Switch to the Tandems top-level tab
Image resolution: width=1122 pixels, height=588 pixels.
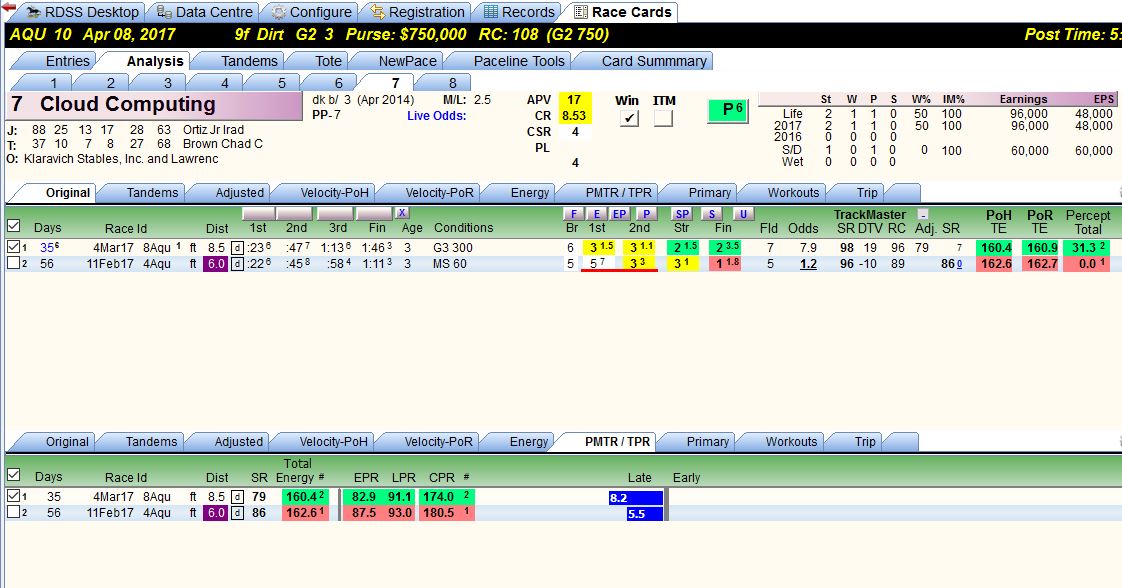pyautogui.click(x=249, y=61)
